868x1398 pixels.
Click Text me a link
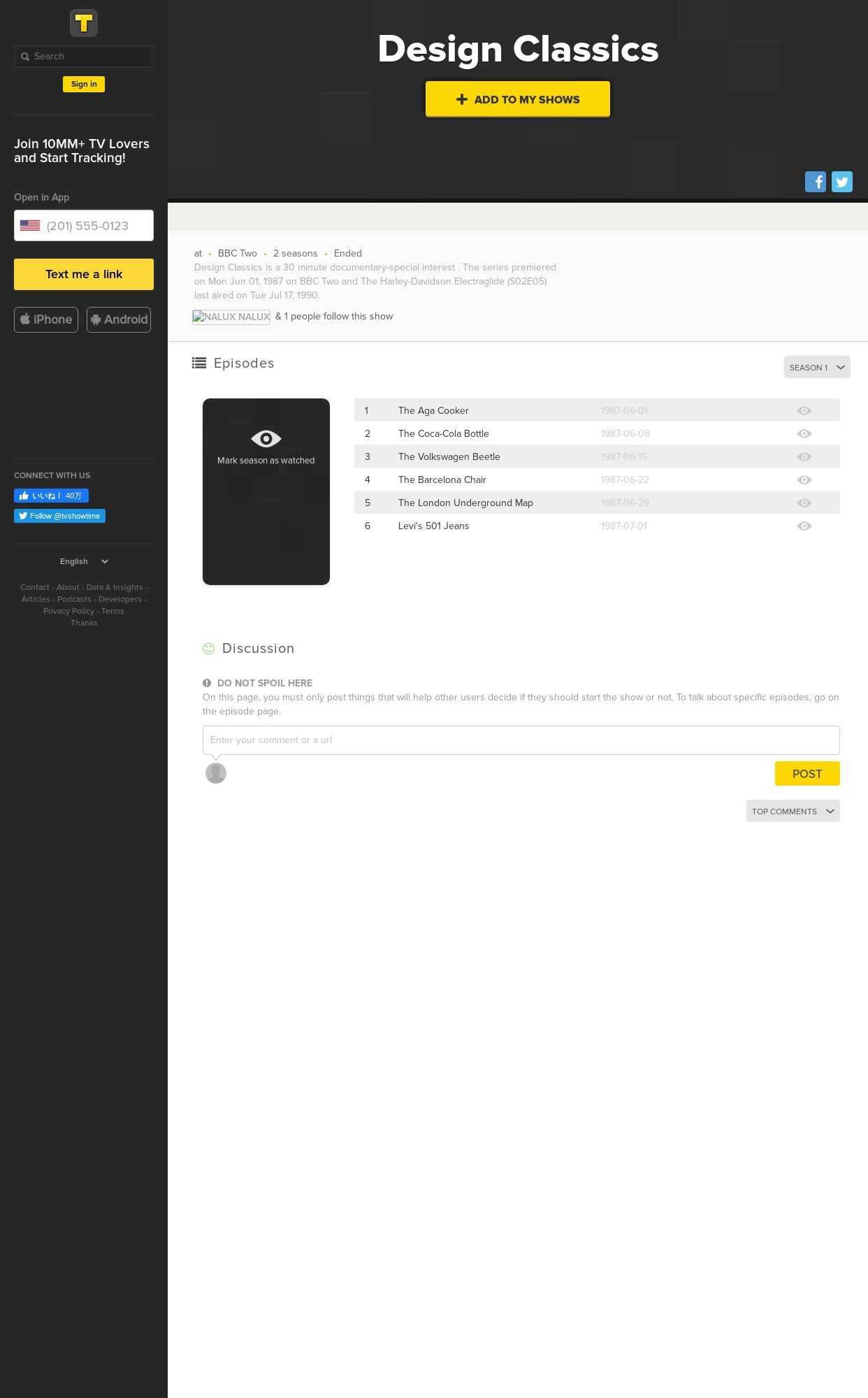84,274
